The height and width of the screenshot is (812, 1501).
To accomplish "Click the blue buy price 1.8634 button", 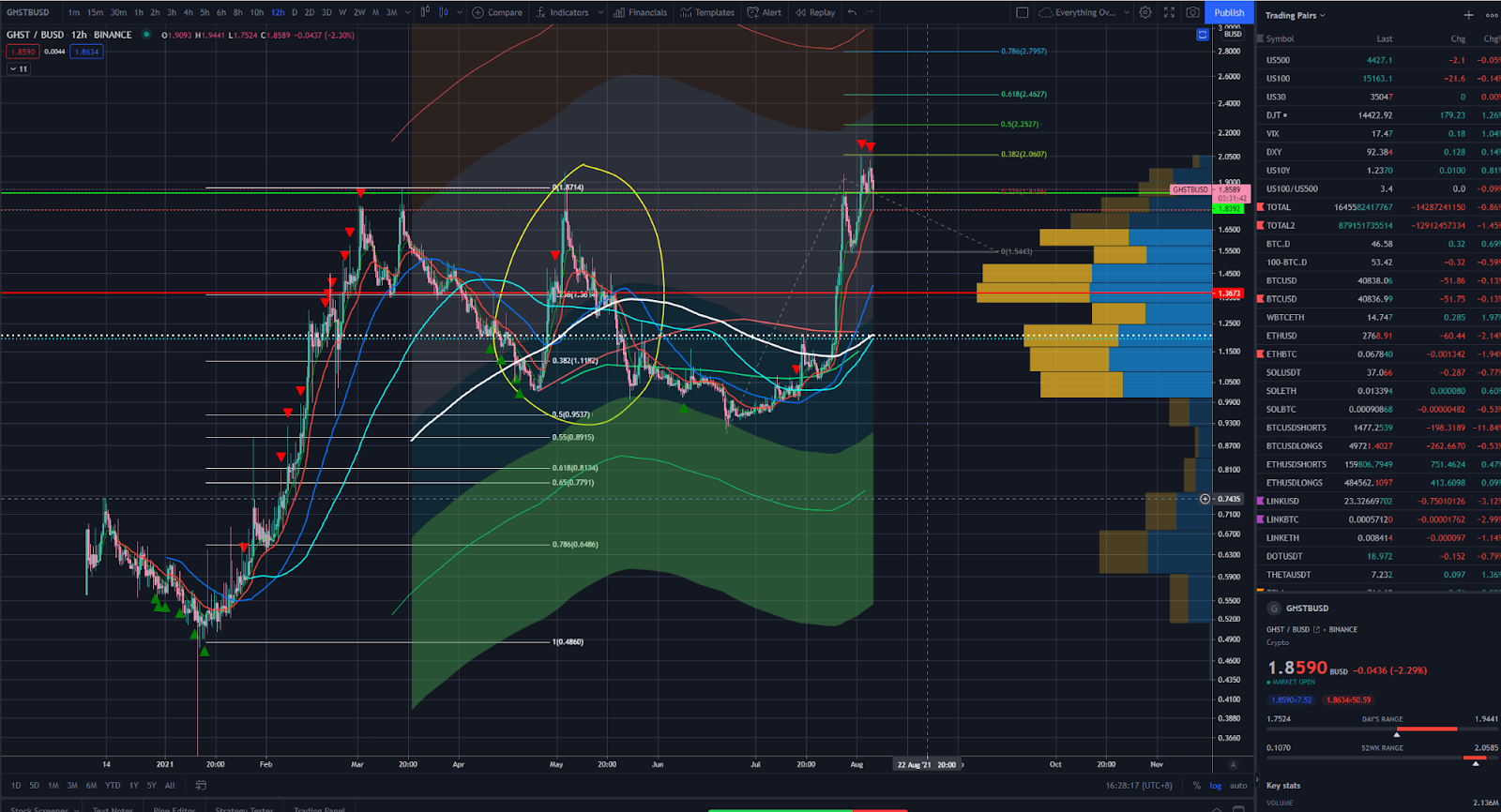I will pyautogui.click(x=86, y=52).
